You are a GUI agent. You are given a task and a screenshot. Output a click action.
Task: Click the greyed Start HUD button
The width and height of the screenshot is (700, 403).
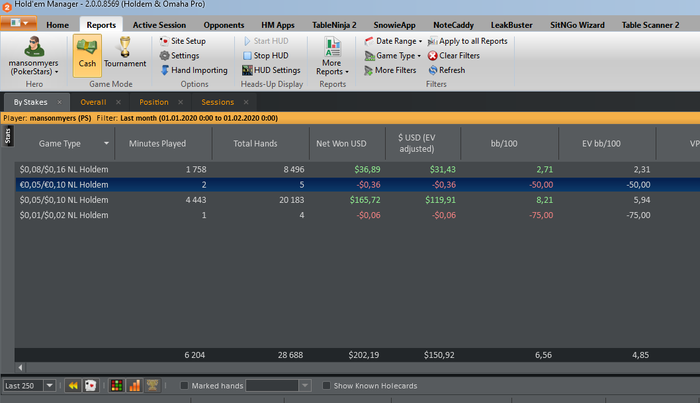tap(266, 41)
